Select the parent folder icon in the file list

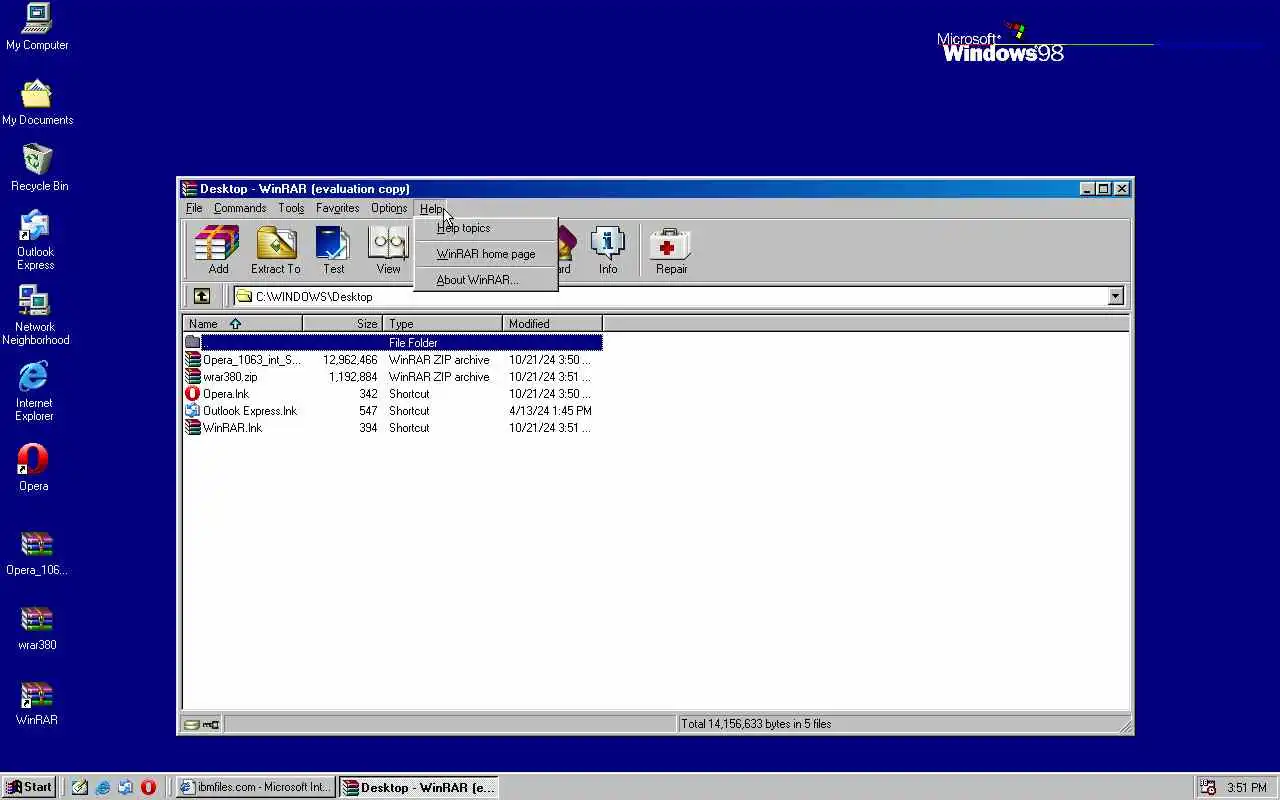point(193,342)
